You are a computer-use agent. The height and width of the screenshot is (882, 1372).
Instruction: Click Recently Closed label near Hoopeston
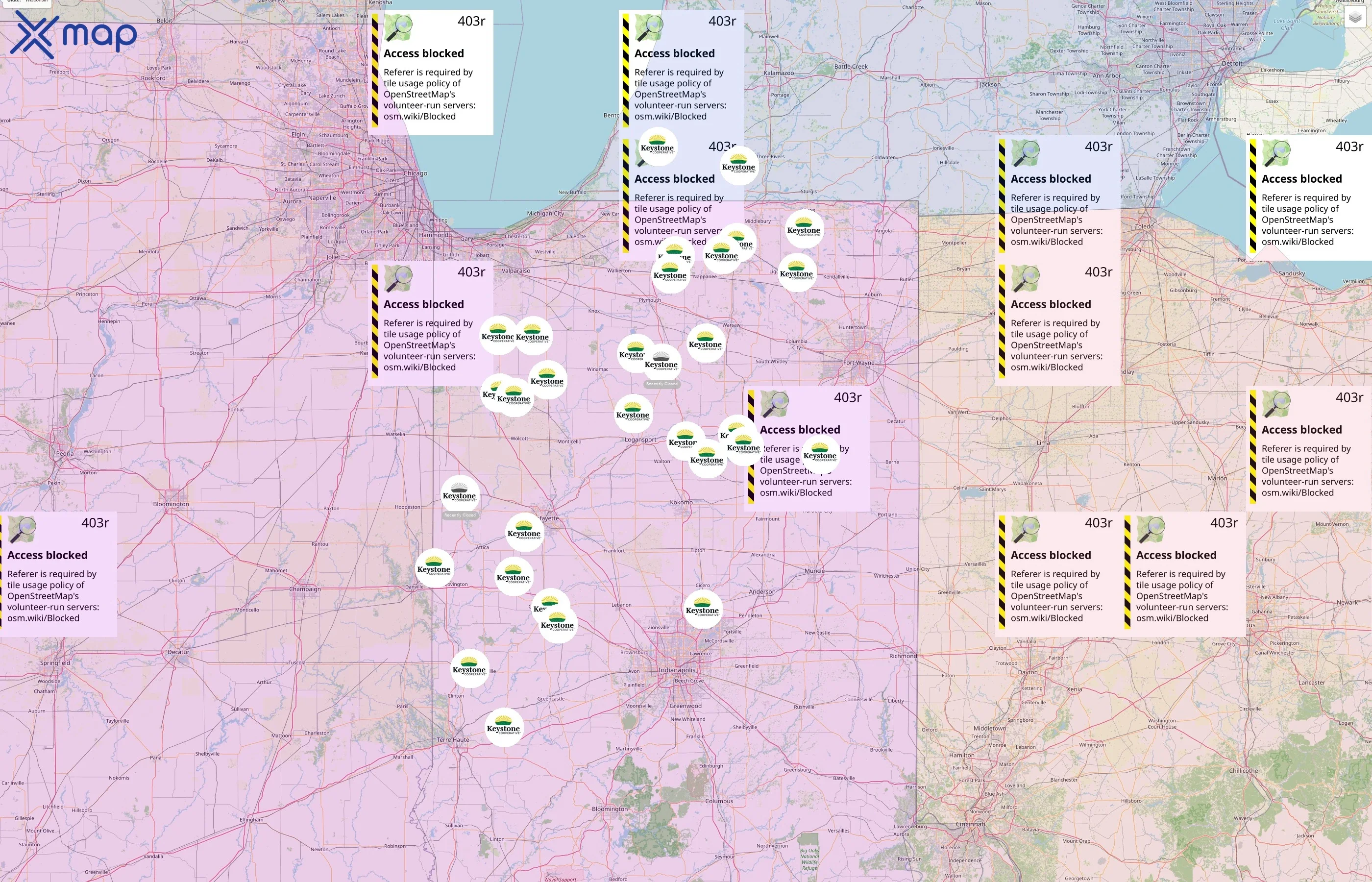460,515
